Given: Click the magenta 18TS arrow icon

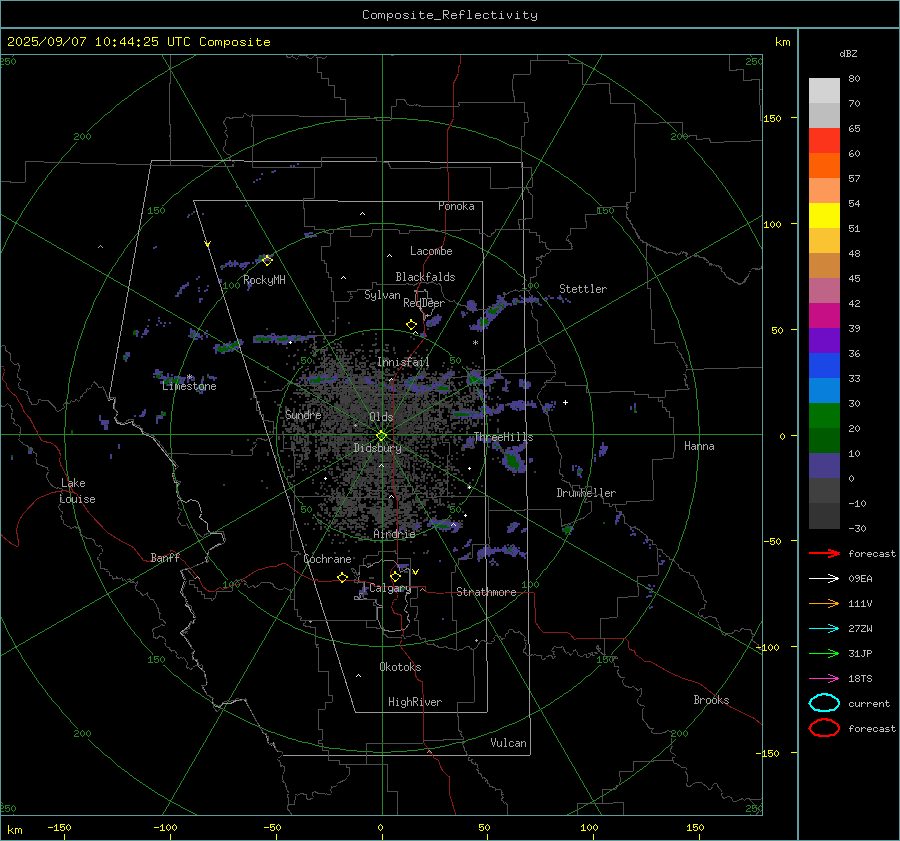Looking at the screenshot, I should [824, 679].
